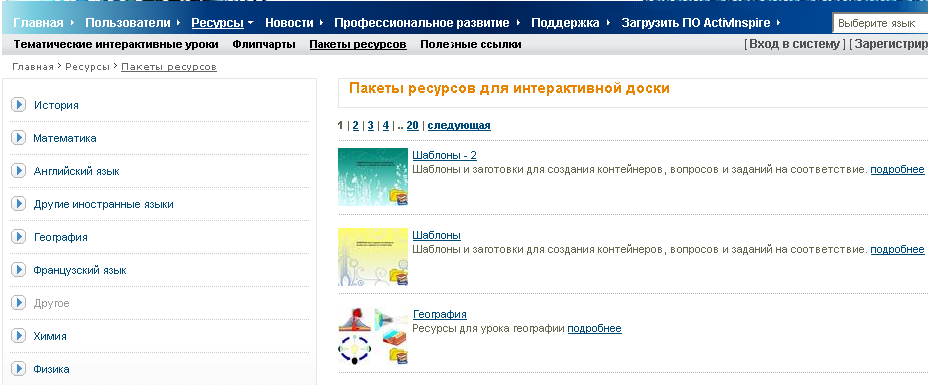
Task: Open the История category
Action: click(56, 105)
